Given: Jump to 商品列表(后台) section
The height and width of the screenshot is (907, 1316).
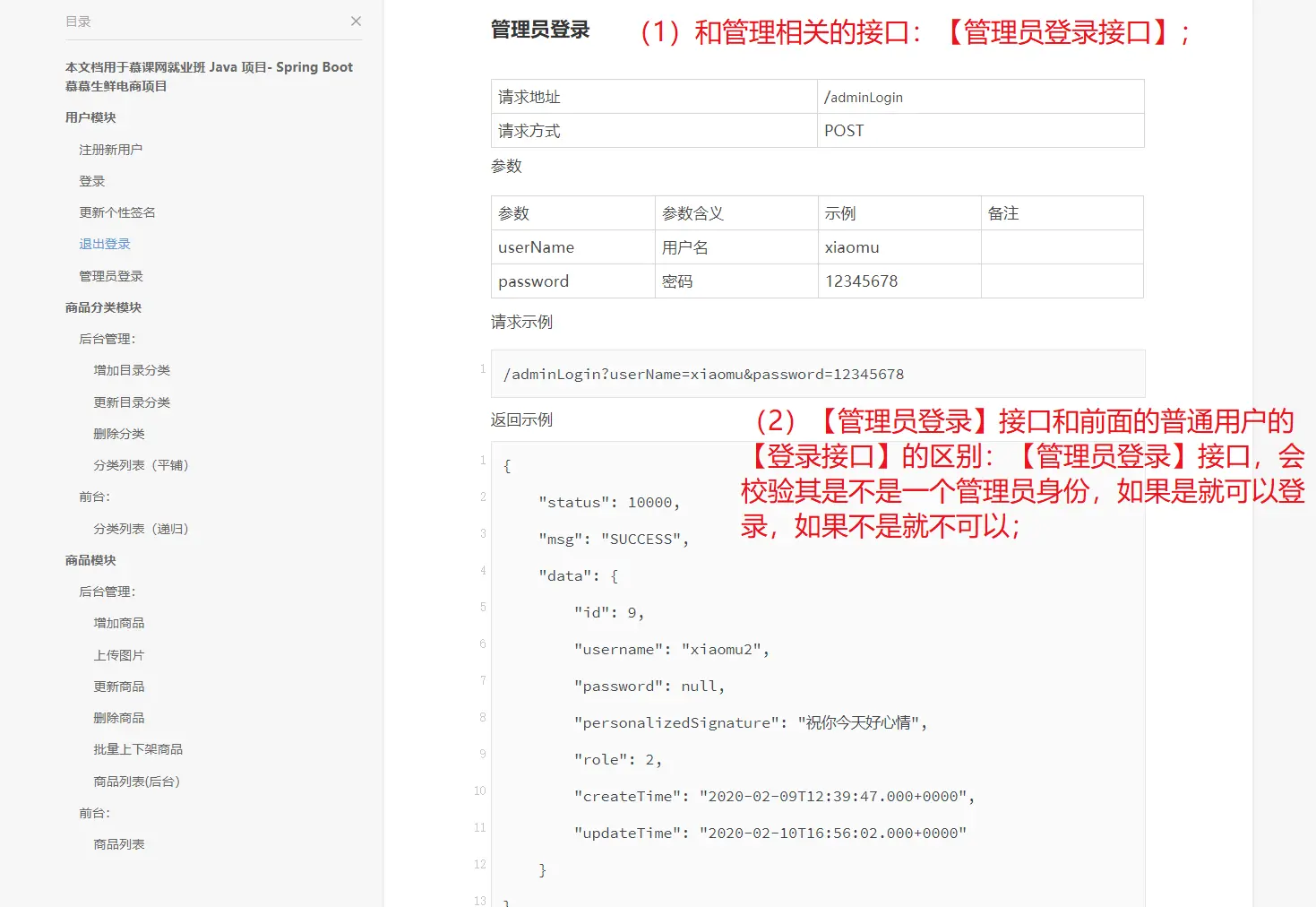Looking at the screenshot, I should click(136, 782).
